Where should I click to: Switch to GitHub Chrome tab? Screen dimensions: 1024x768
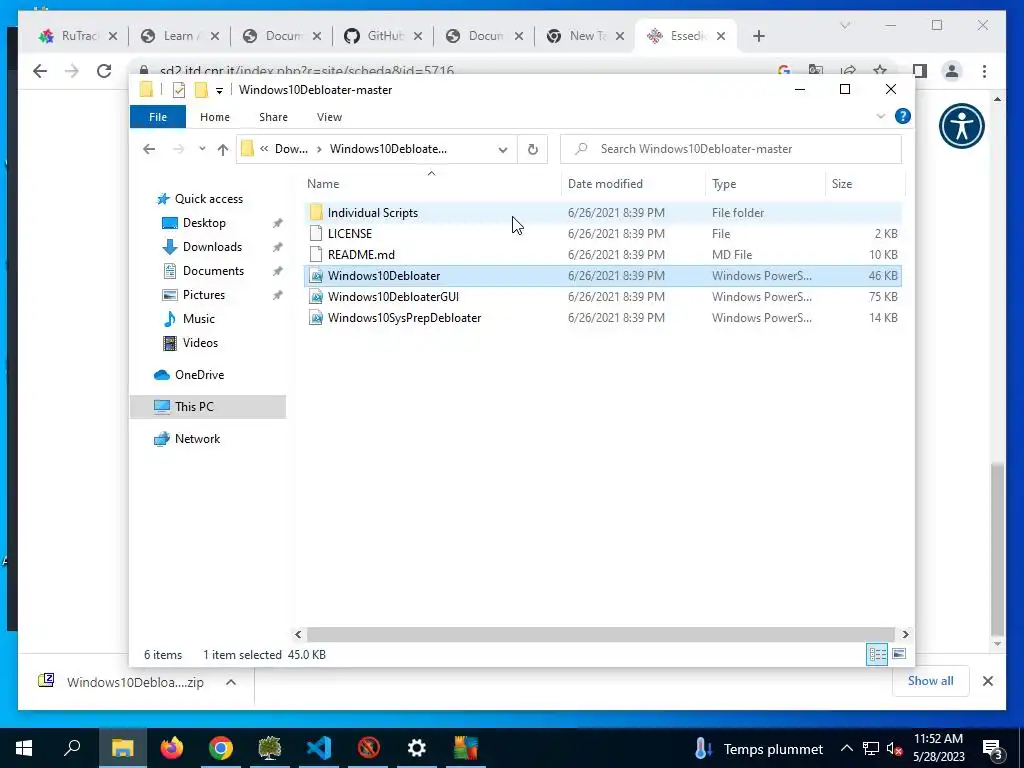[383, 36]
